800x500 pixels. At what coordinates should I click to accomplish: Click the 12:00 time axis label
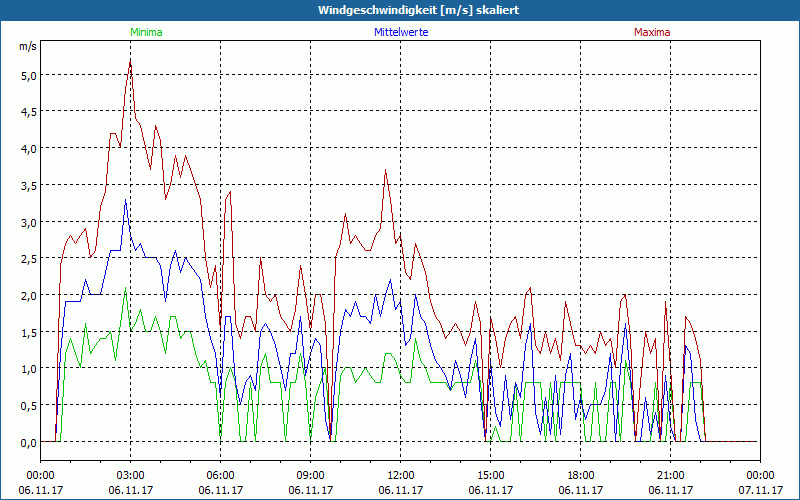pyautogui.click(x=401, y=476)
